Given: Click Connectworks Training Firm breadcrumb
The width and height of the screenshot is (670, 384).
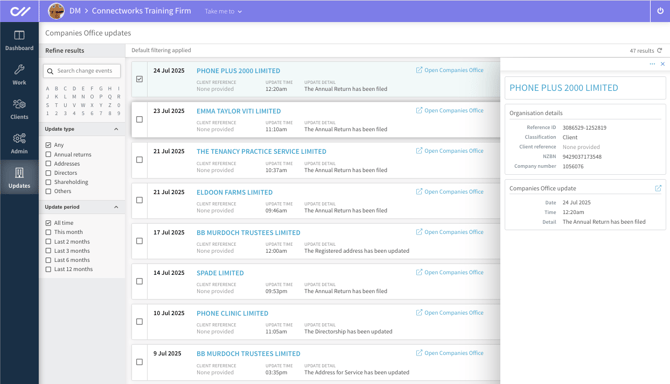Looking at the screenshot, I should tap(141, 11).
